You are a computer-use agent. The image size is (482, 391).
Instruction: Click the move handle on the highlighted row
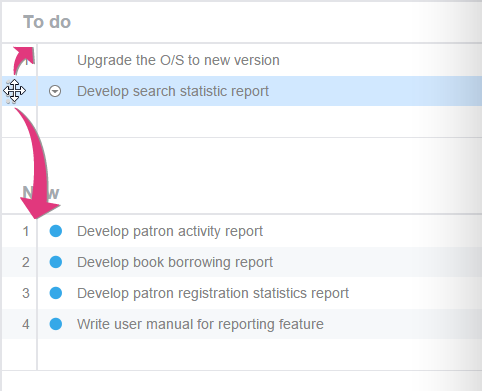pos(14,91)
